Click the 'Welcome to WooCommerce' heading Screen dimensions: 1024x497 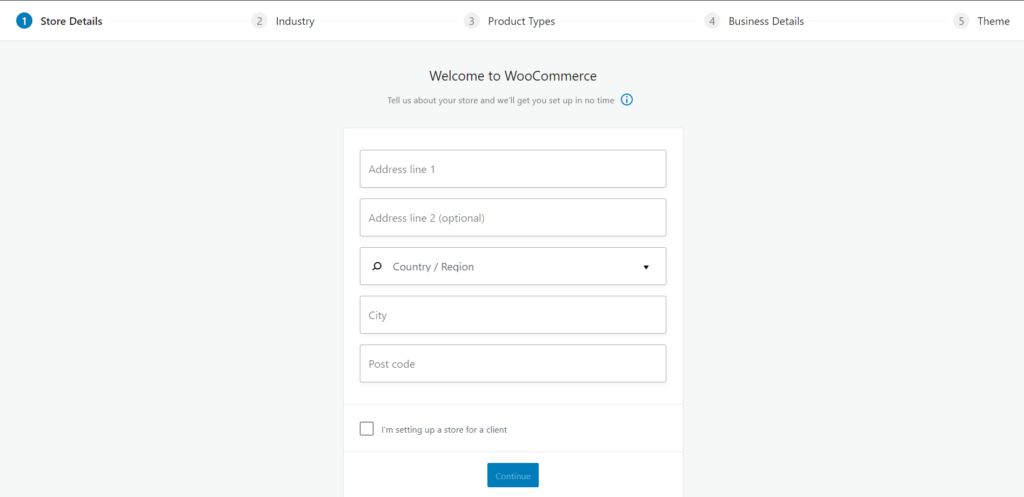pos(513,76)
